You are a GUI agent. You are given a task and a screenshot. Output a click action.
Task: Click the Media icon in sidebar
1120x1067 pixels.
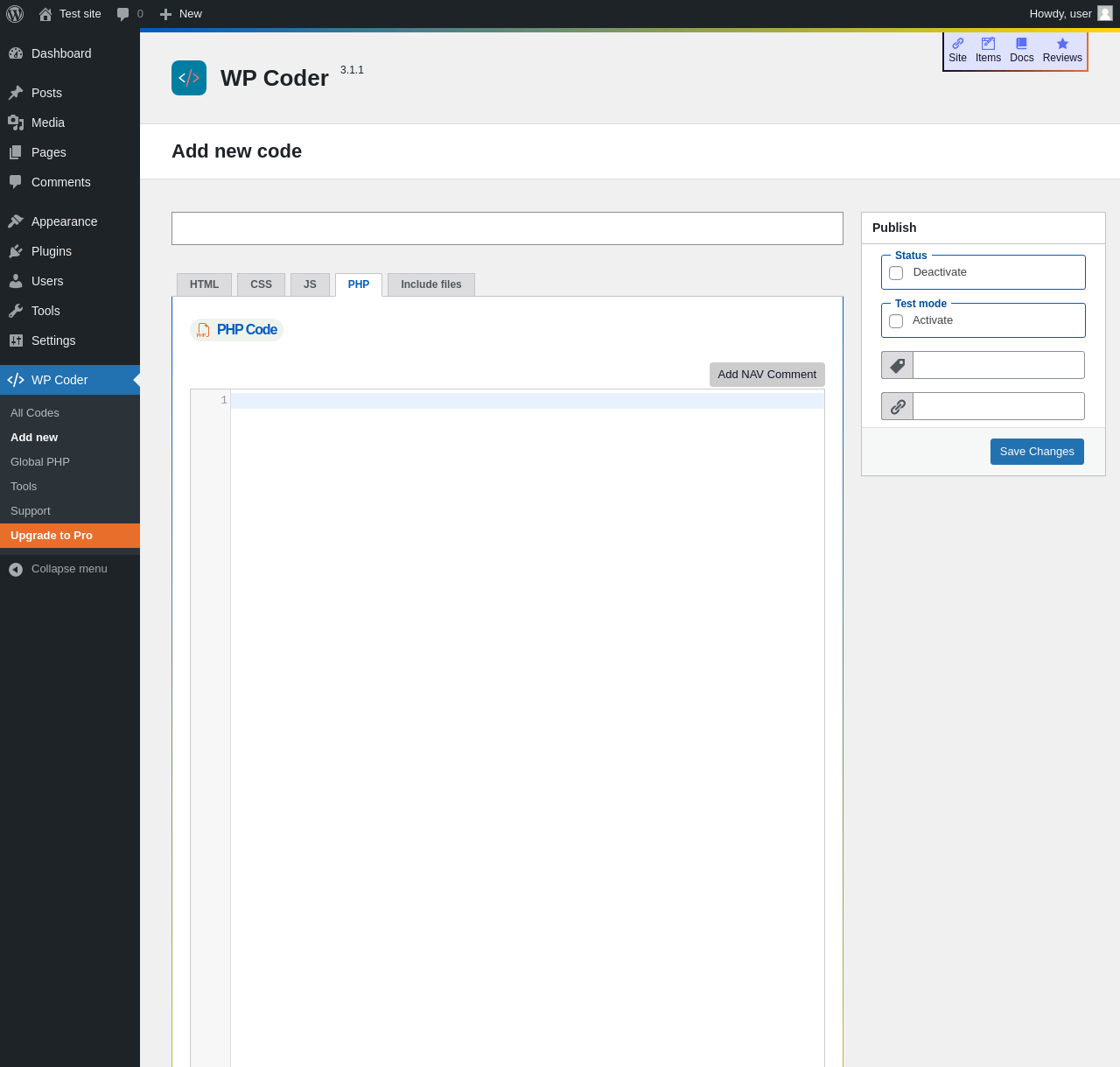[x=16, y=123]
